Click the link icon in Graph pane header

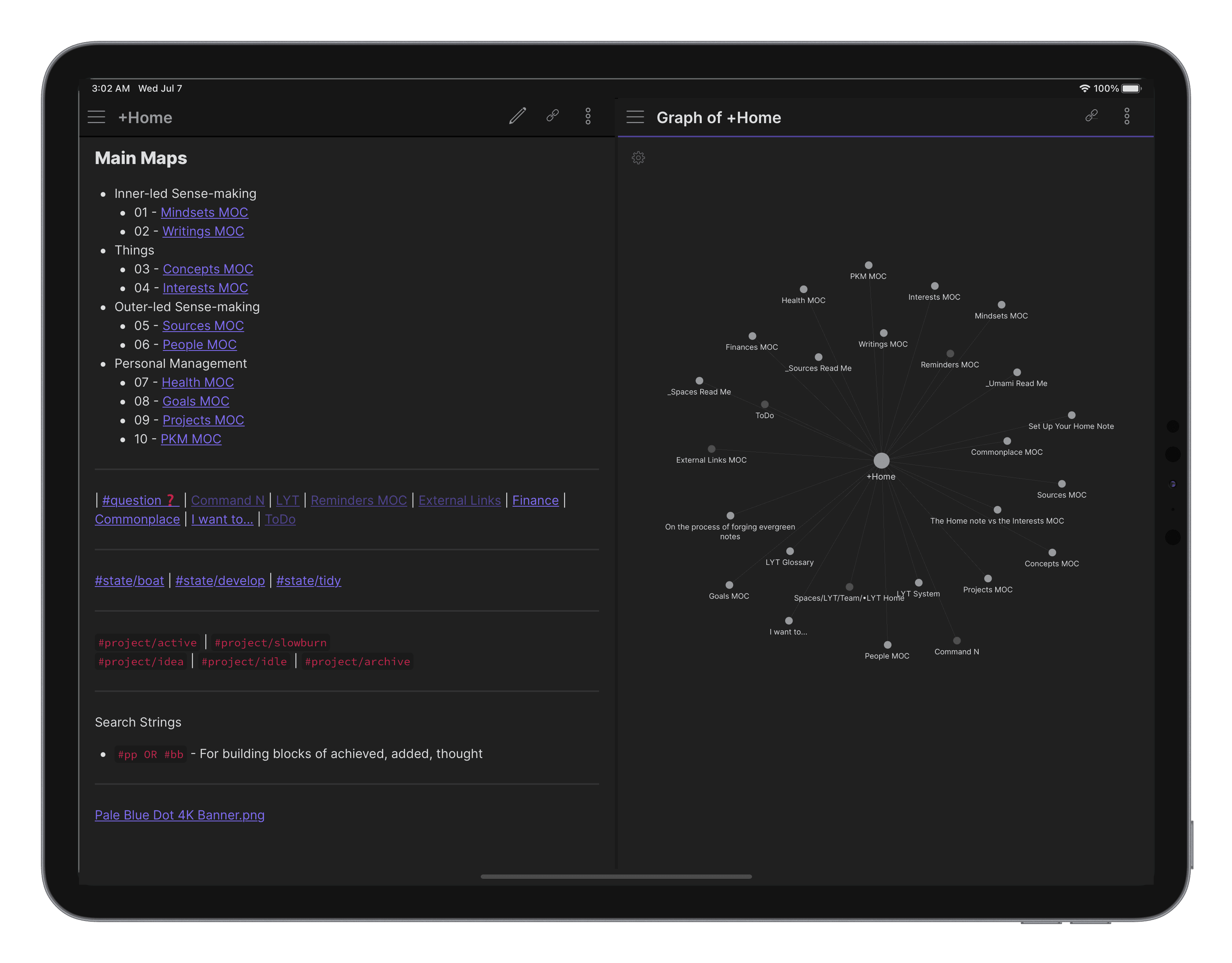coord(1092,116)
